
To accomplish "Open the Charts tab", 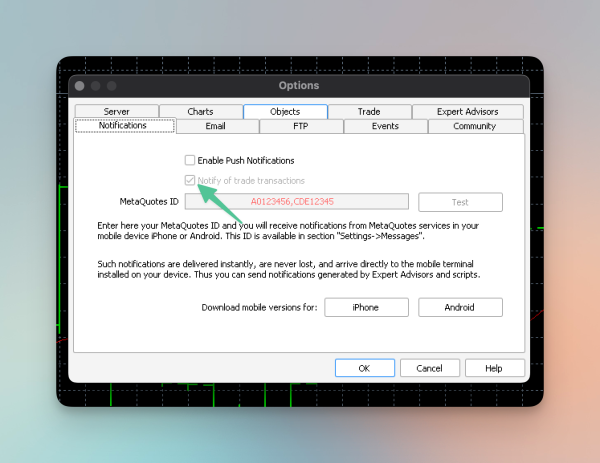I will 200,112.
